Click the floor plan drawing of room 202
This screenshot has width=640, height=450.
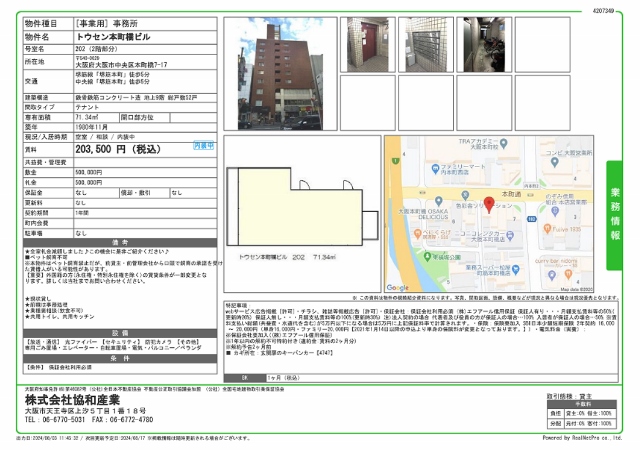[x=302, y=206]
